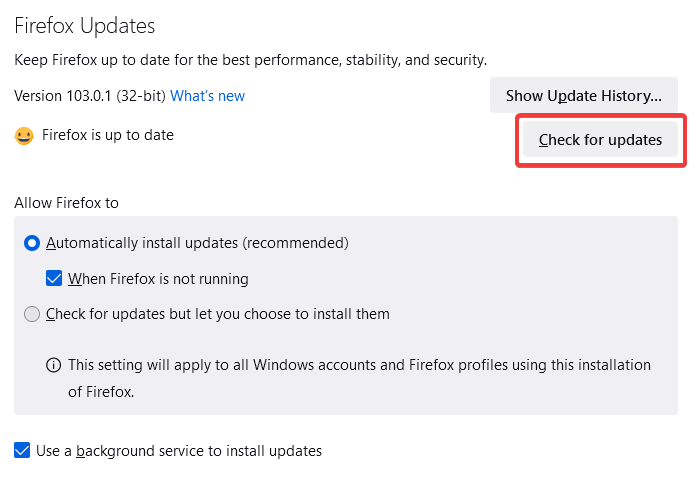The image size is (698, 498).
Task: Click the Firefox Updates heading
Action: point(85,26)
